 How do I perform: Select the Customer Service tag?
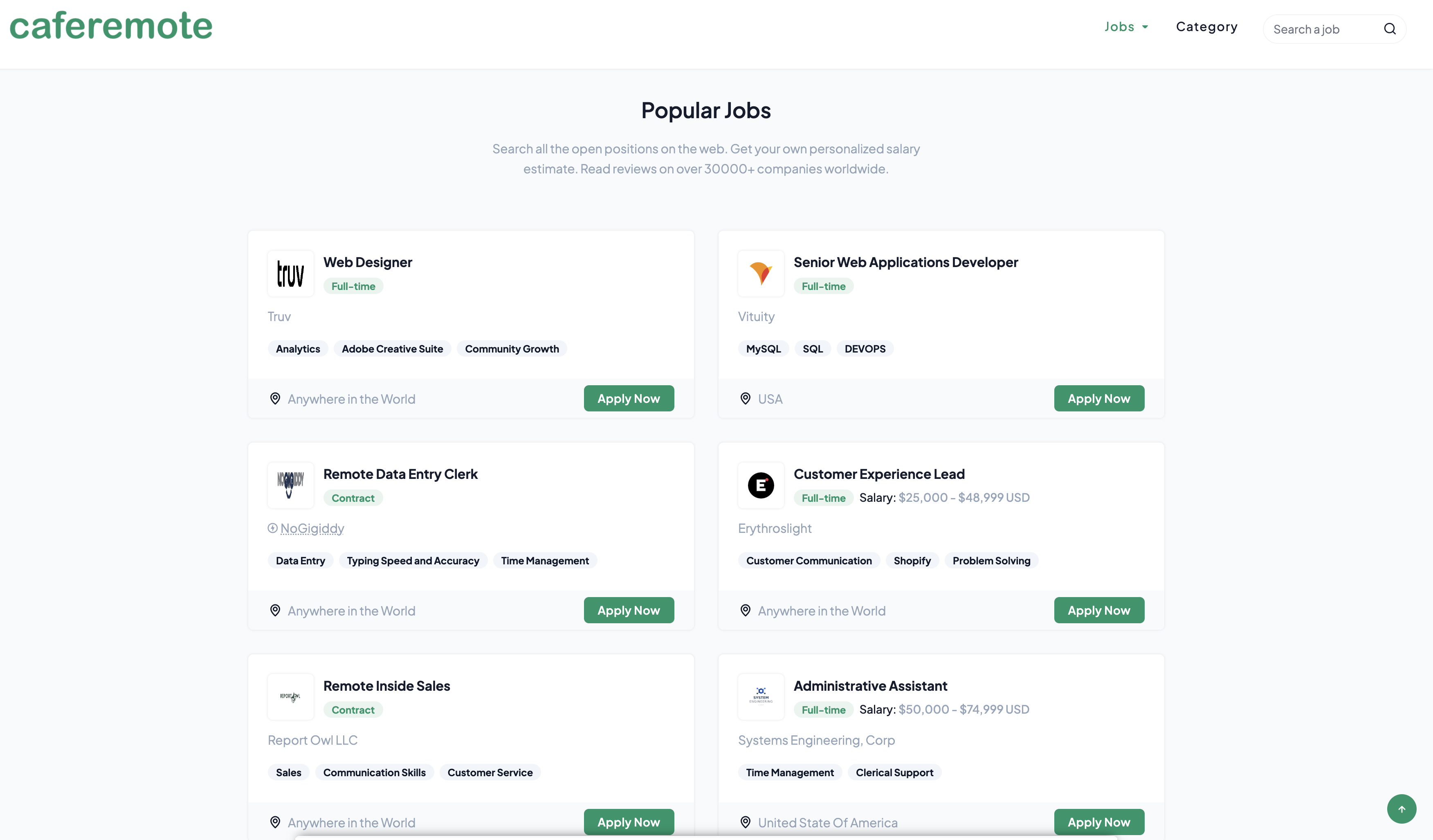point(490,772)
